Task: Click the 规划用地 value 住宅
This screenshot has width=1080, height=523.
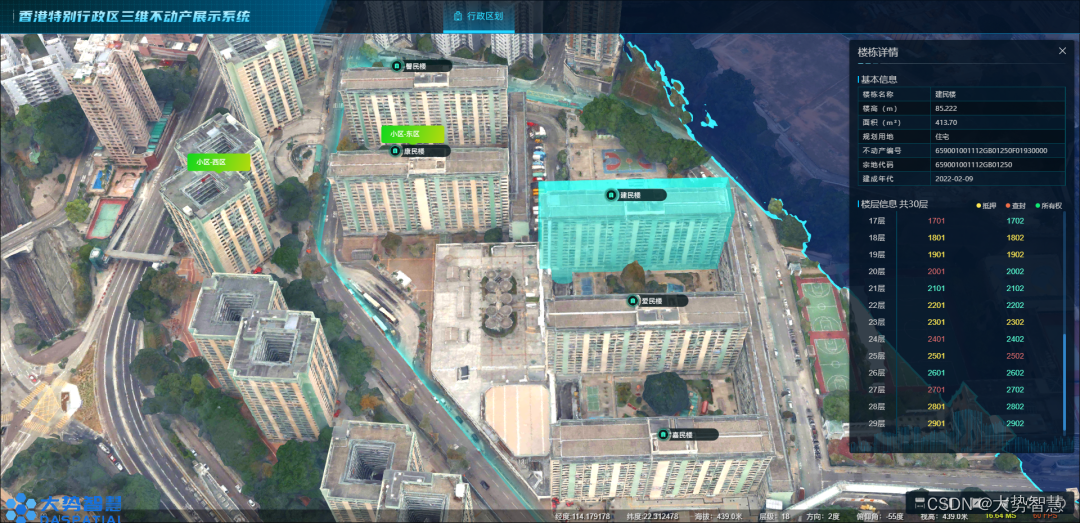Action: pyautogui.click(x=942, y=136)
